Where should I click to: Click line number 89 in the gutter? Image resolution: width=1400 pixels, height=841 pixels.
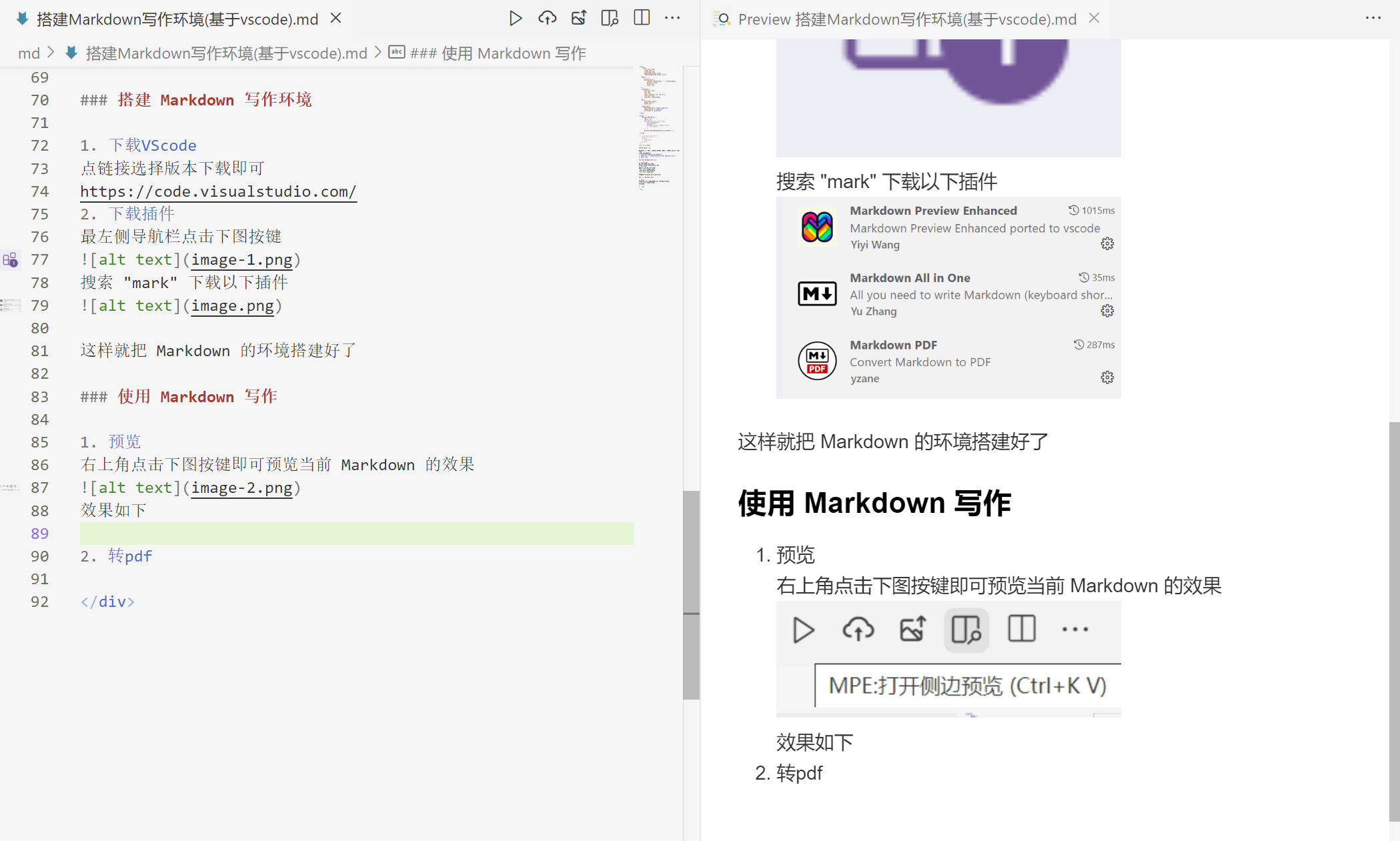pyautogui.click(x=39, y=534)
